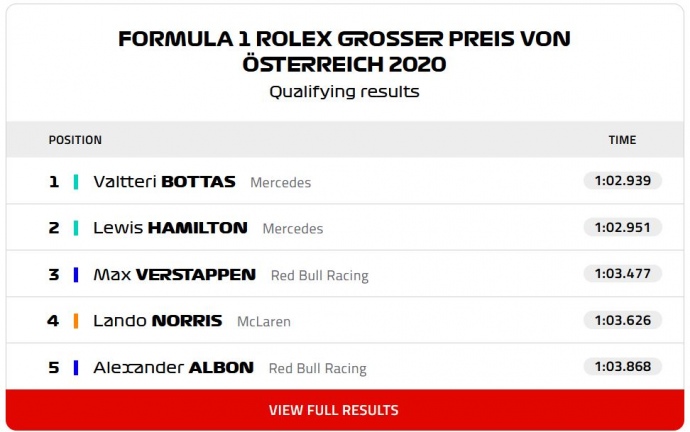Click the View Full Results button

[x=333, y=410]
